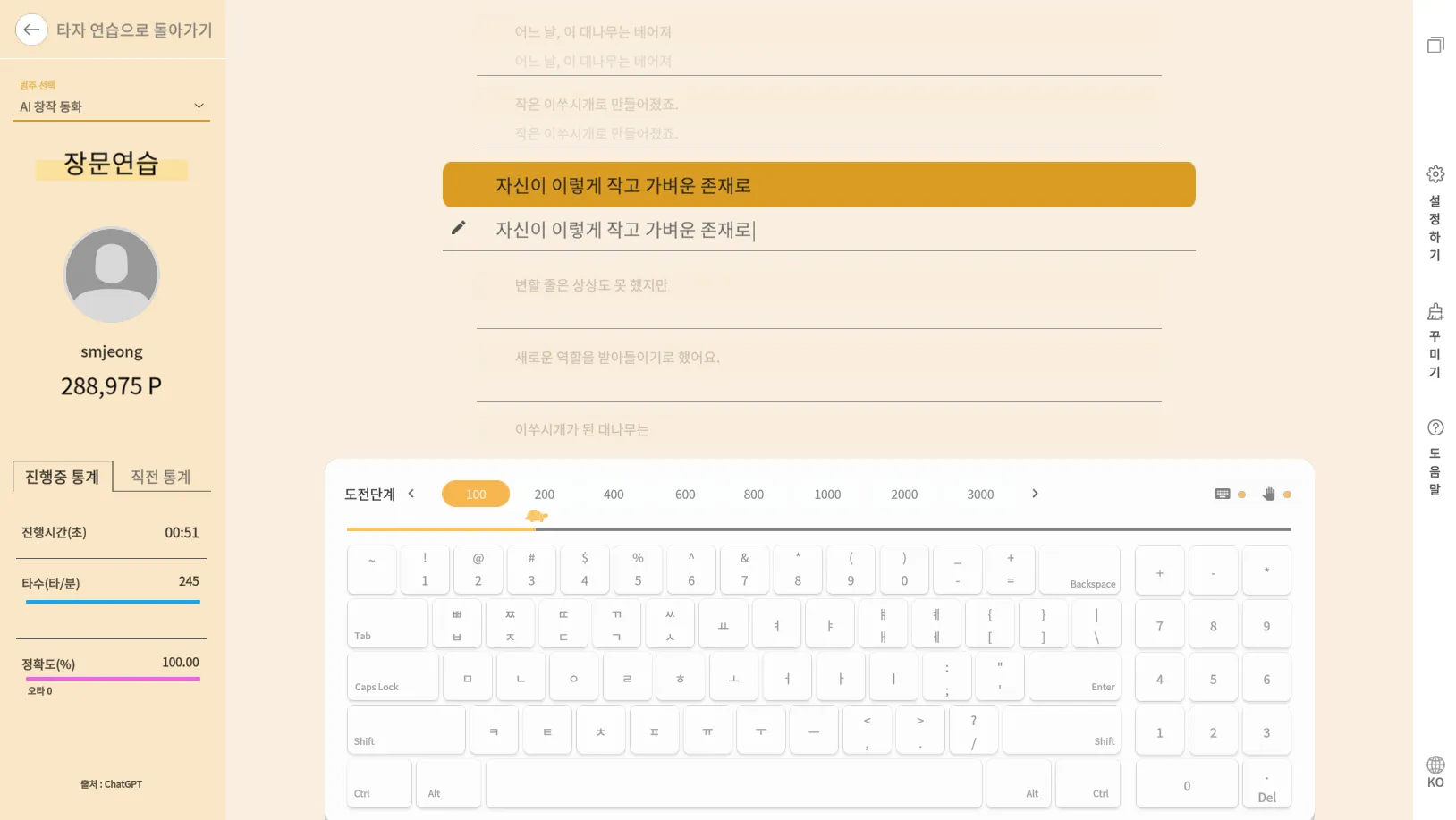Image resolution: width=1456 pixels, height=820 pixels.
Task: Select the 200 challenge level
Action: coord(545,495)
